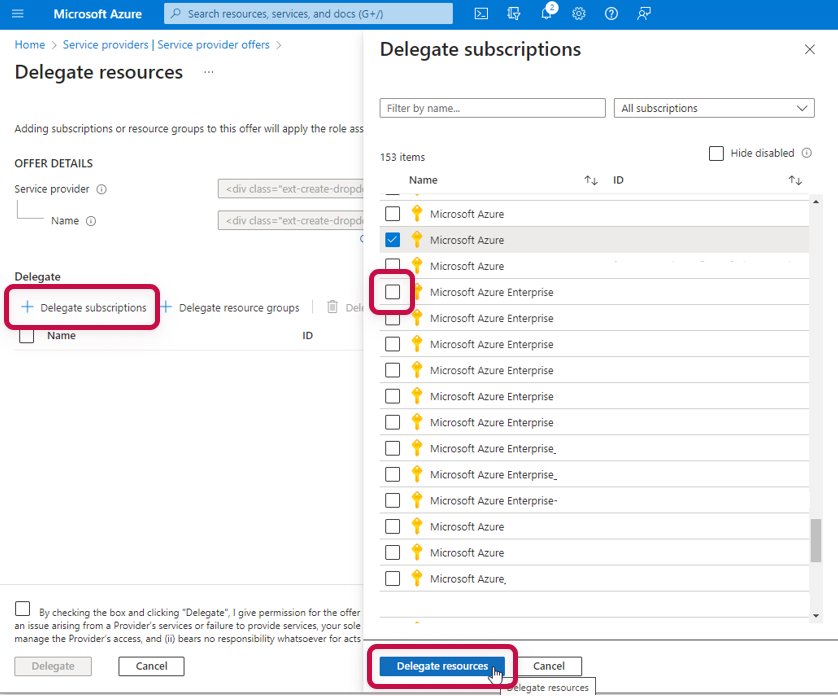Click the info icon next to Hide disabled
The image size is (838, 696).
click(x=806, y=153)
